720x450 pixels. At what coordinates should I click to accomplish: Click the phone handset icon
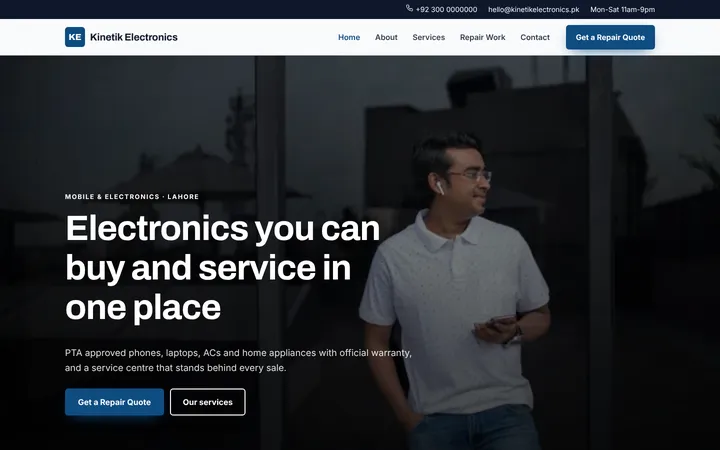(x=409, y=8)
